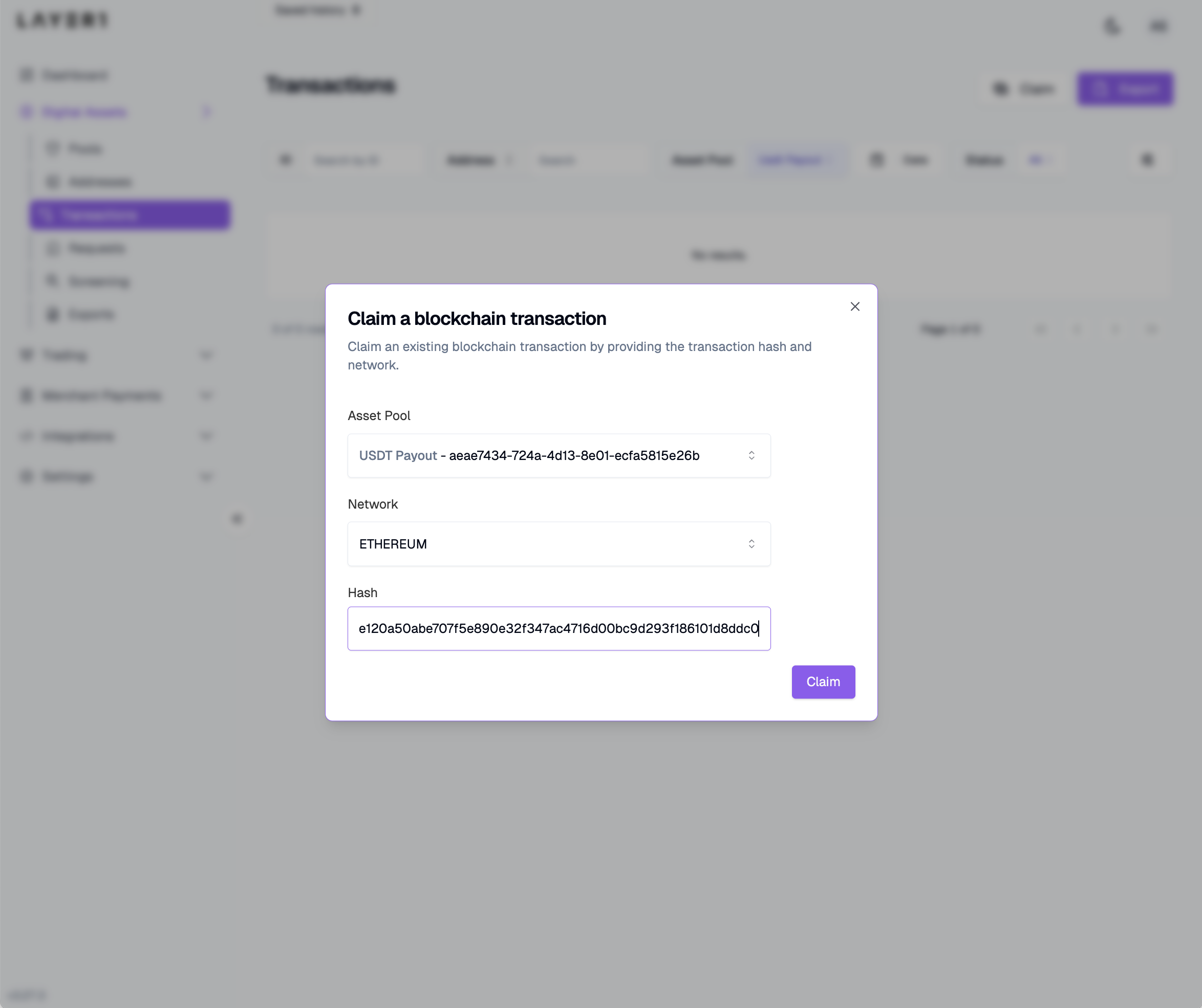Click inside the Hash input field
The width and height of the screenshot is (1202, 1008).
tap(559, 628)
